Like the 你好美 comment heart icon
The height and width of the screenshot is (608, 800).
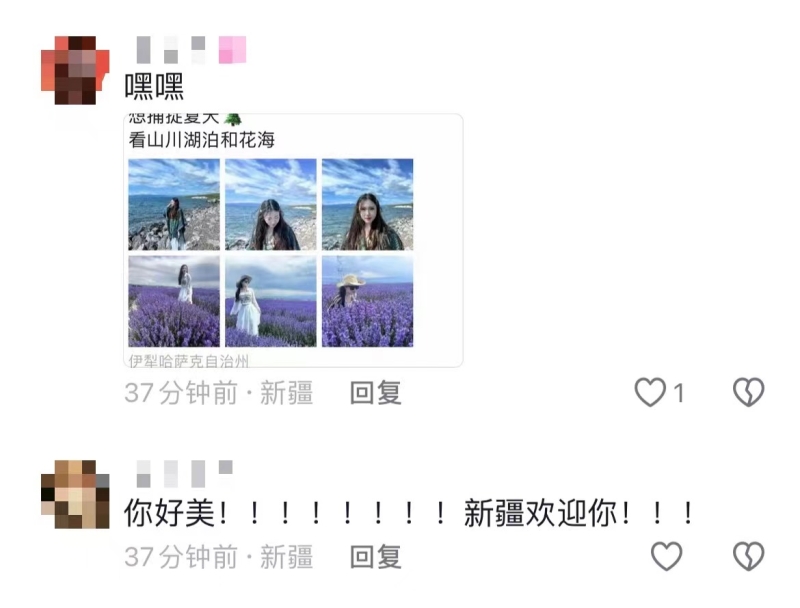click(666, 556)
